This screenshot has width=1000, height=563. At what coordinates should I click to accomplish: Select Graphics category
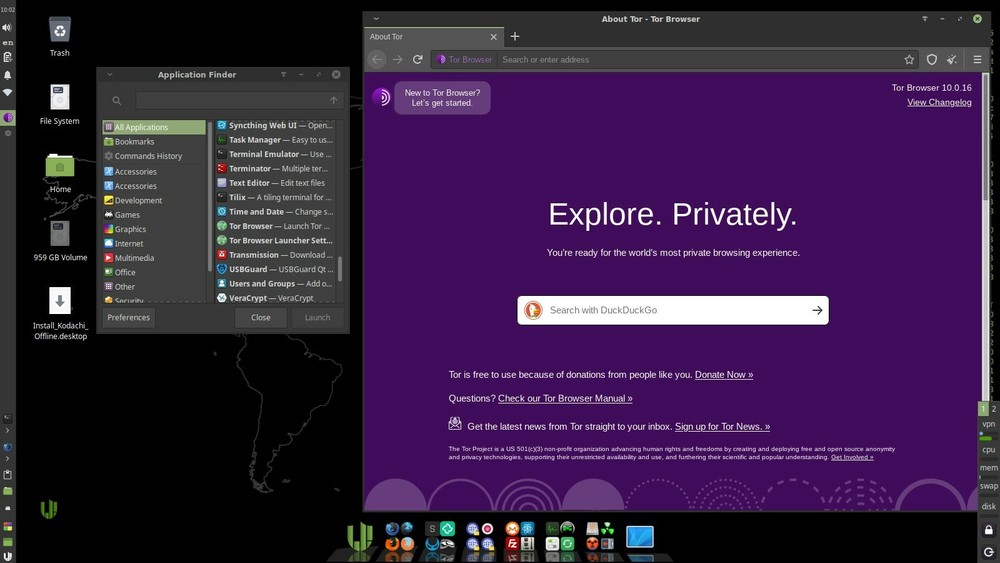tap(154, 229)
